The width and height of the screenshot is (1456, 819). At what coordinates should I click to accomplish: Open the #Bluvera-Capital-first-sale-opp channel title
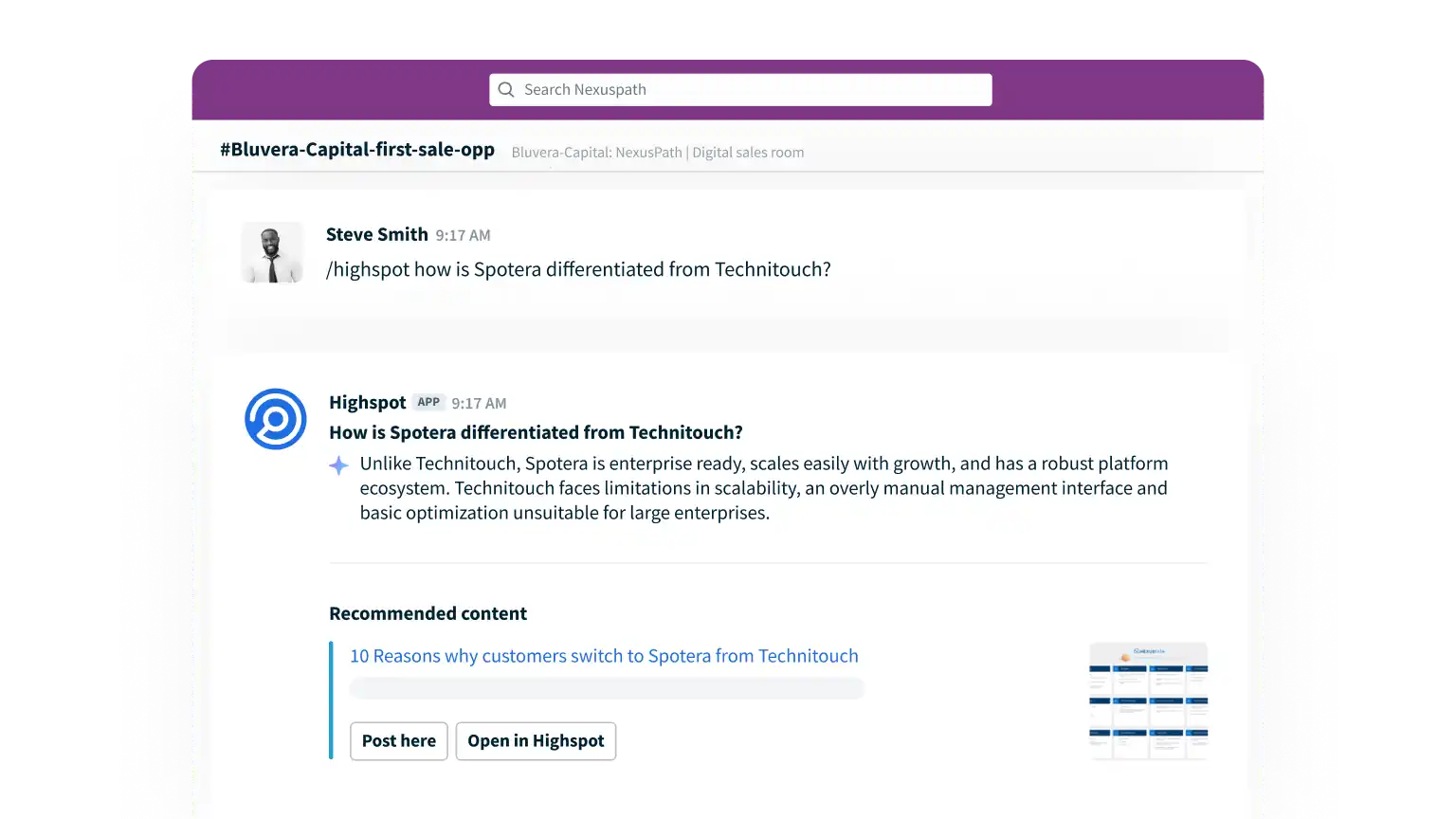357,150
